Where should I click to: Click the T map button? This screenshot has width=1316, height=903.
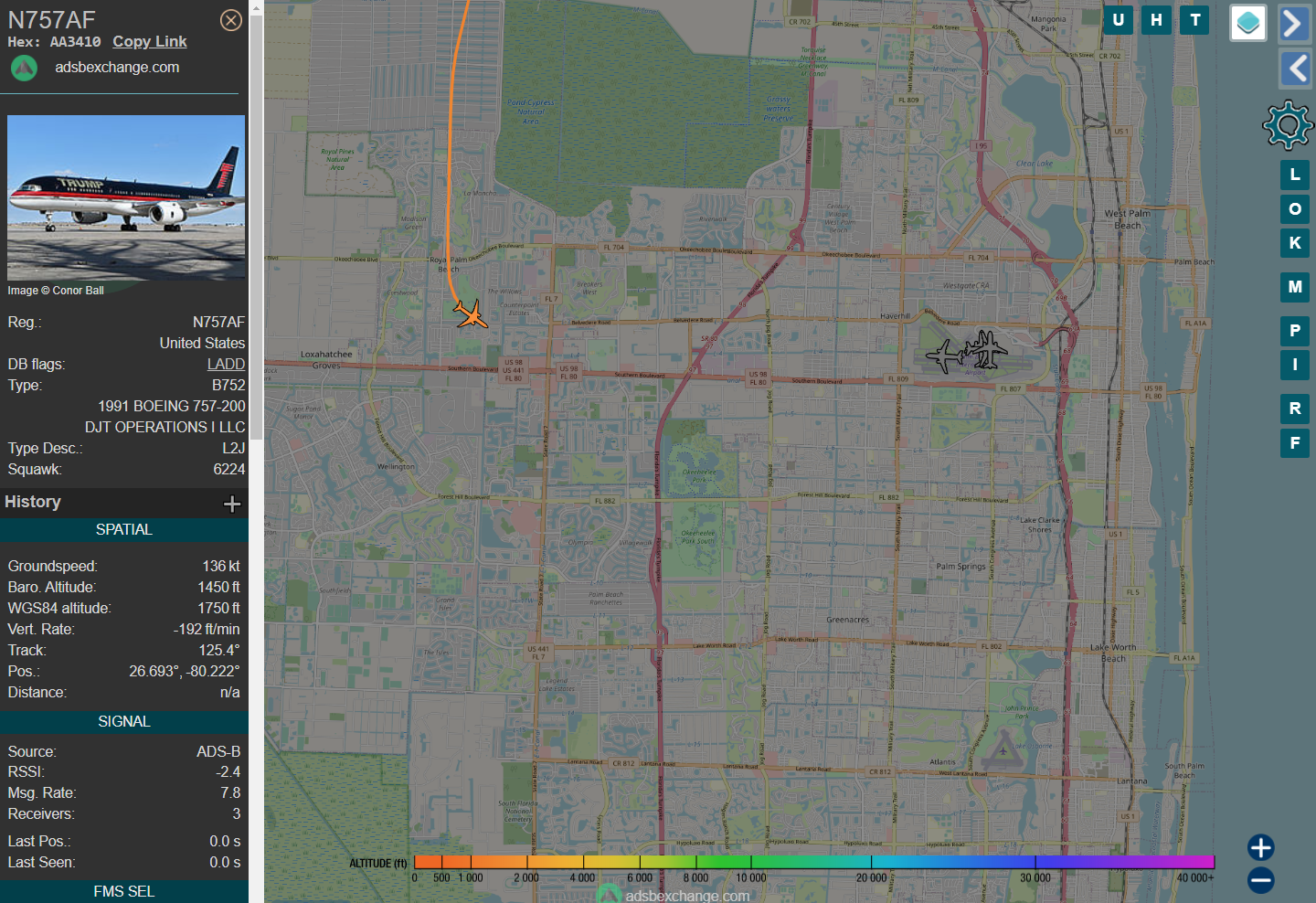click(x=1194, y=20)
